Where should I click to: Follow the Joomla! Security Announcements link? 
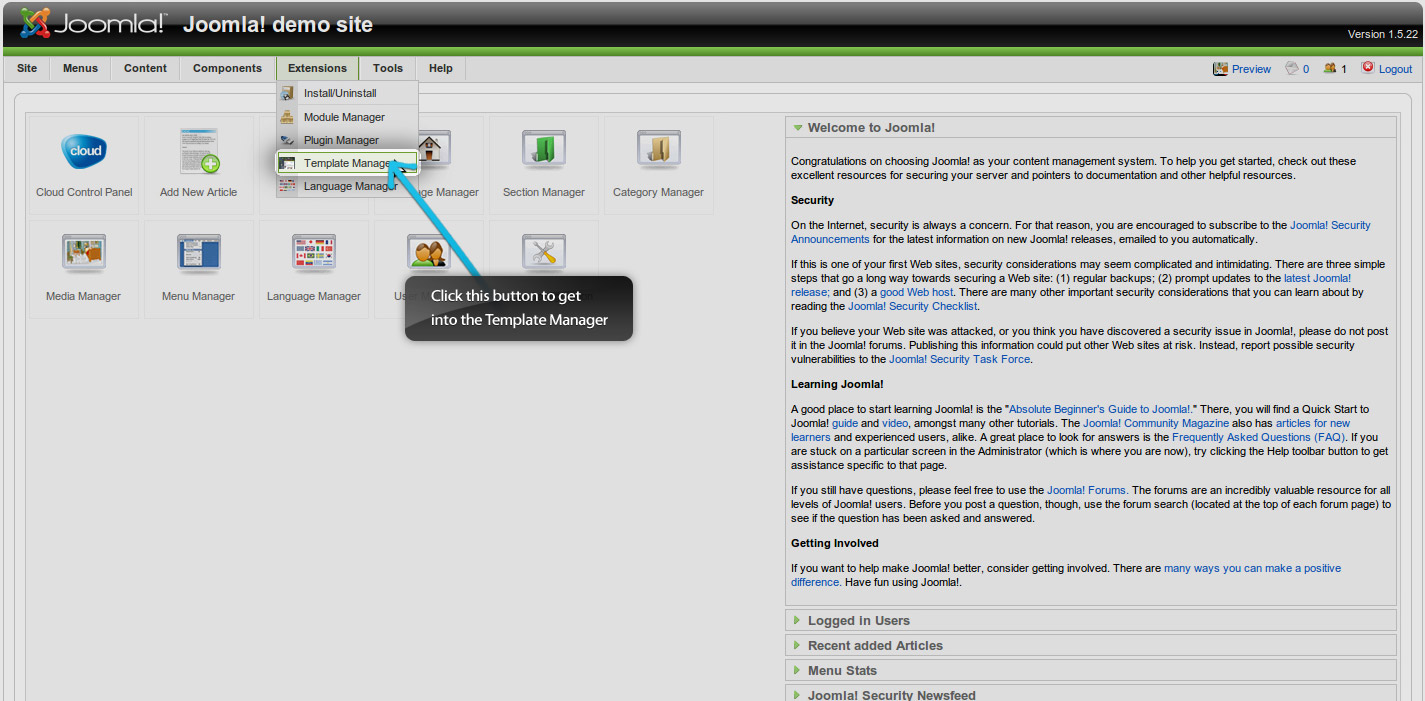tap(1081, 232)
